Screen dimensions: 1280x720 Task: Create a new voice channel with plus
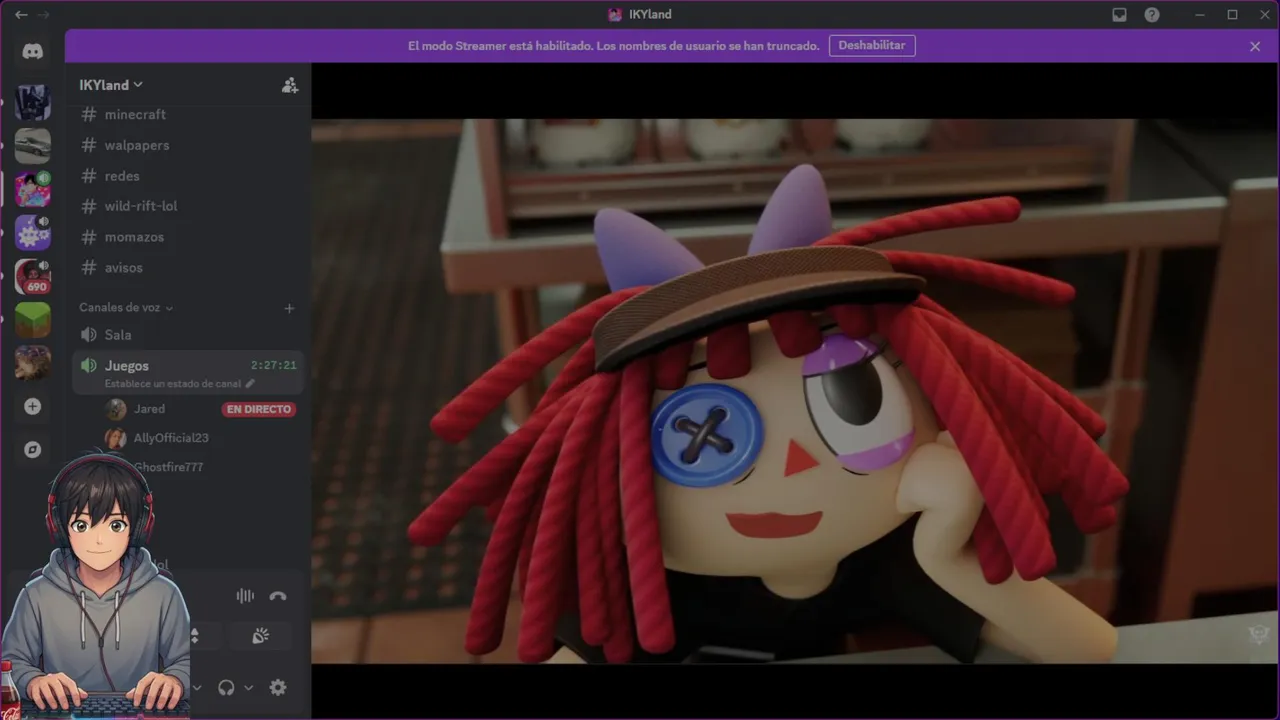pyautogui.click(x=289, y=308)
